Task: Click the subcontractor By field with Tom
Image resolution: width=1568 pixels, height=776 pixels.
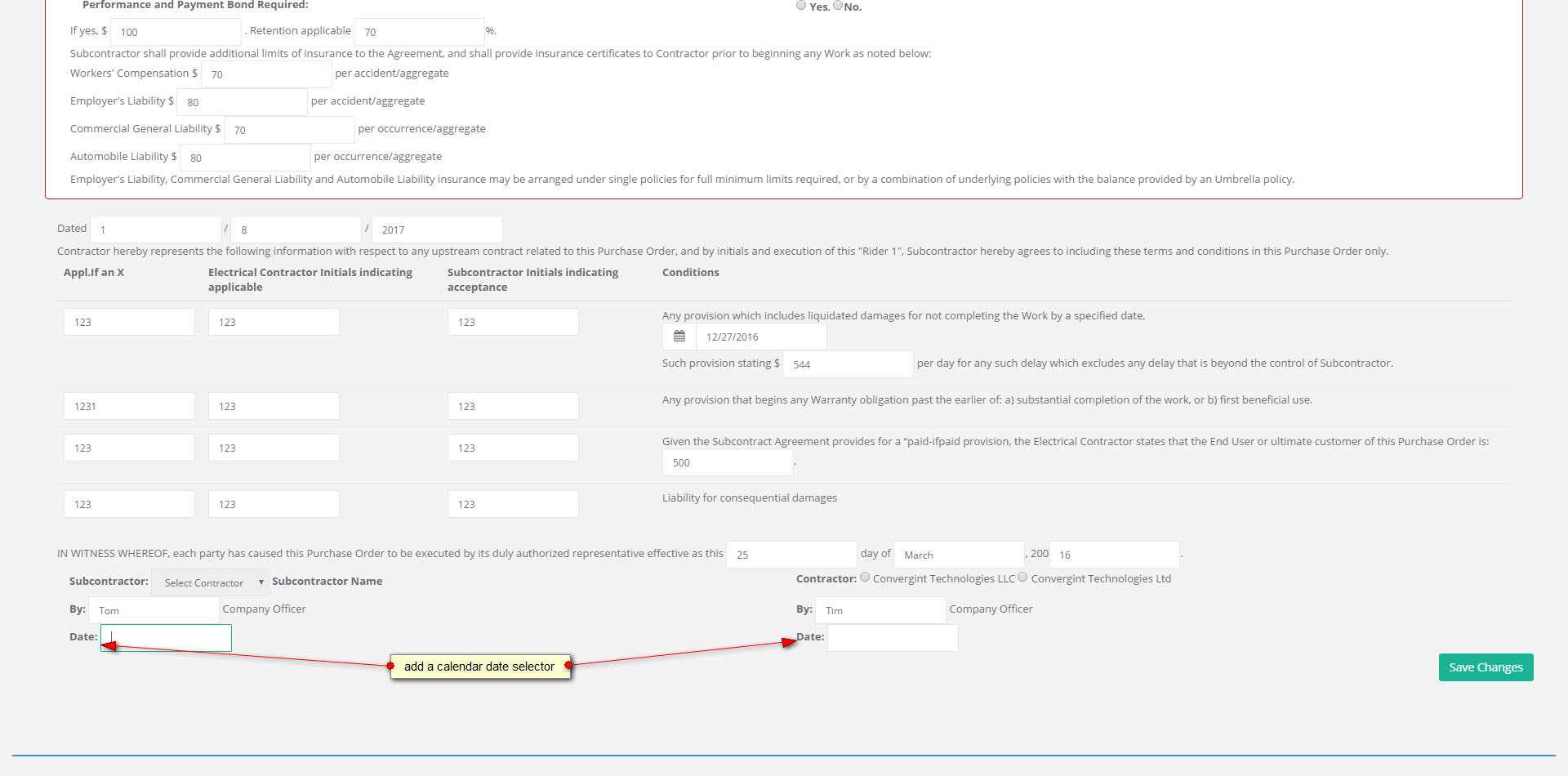Action: (x=154, y=610)
